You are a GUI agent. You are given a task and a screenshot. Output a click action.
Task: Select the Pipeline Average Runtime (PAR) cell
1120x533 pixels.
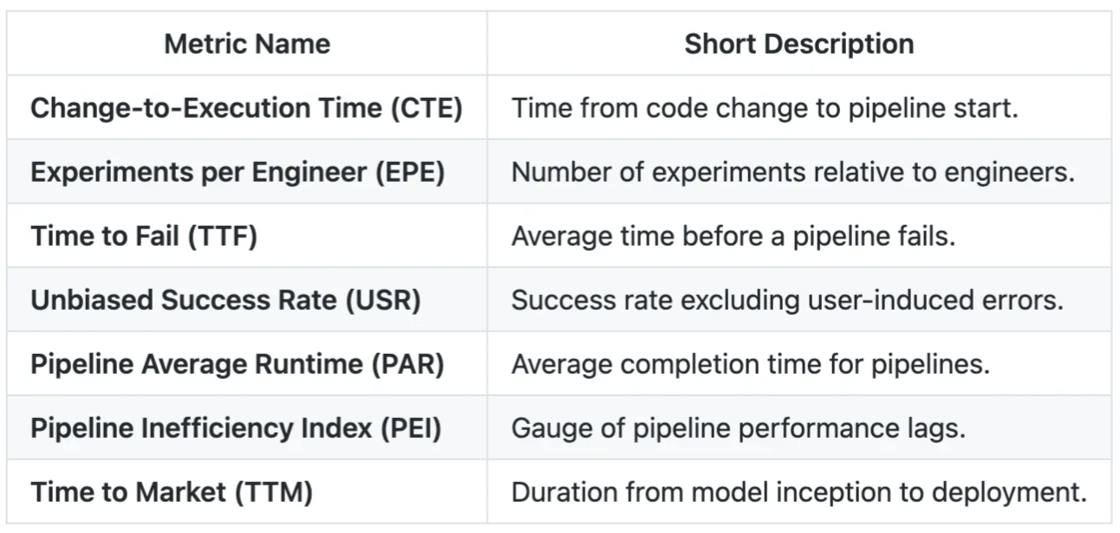pos(238,364)
